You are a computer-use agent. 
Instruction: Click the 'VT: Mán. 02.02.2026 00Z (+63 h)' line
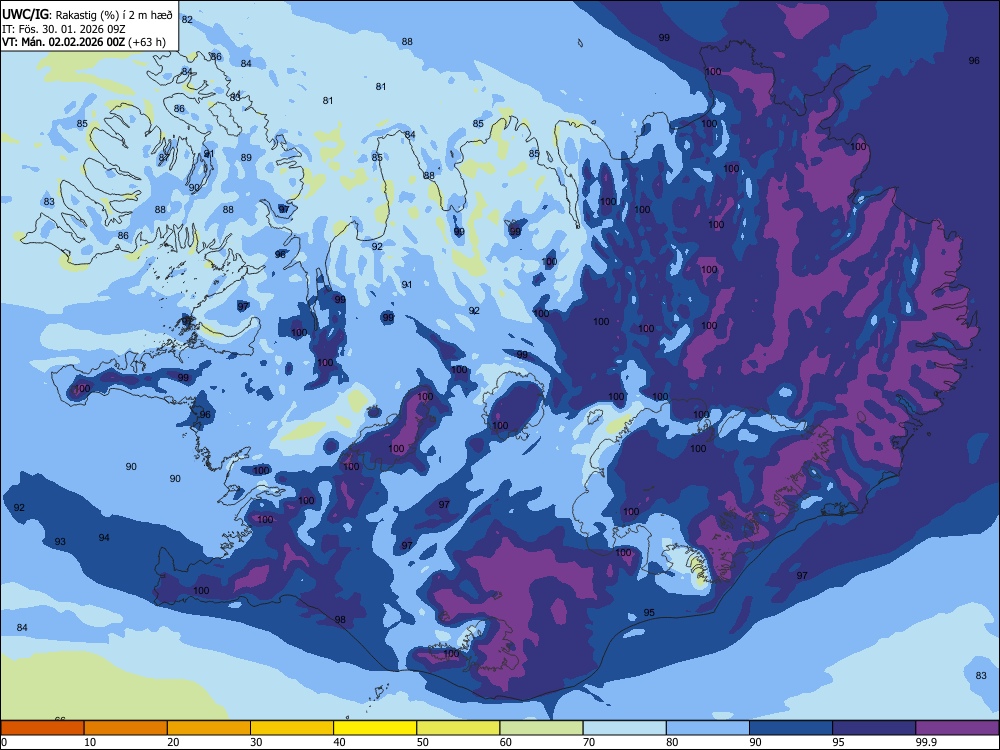84,42
